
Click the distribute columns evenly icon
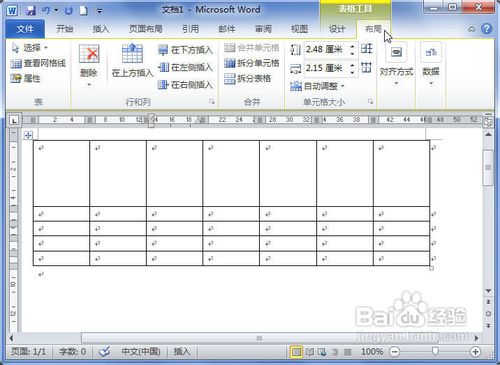point(367,67)
